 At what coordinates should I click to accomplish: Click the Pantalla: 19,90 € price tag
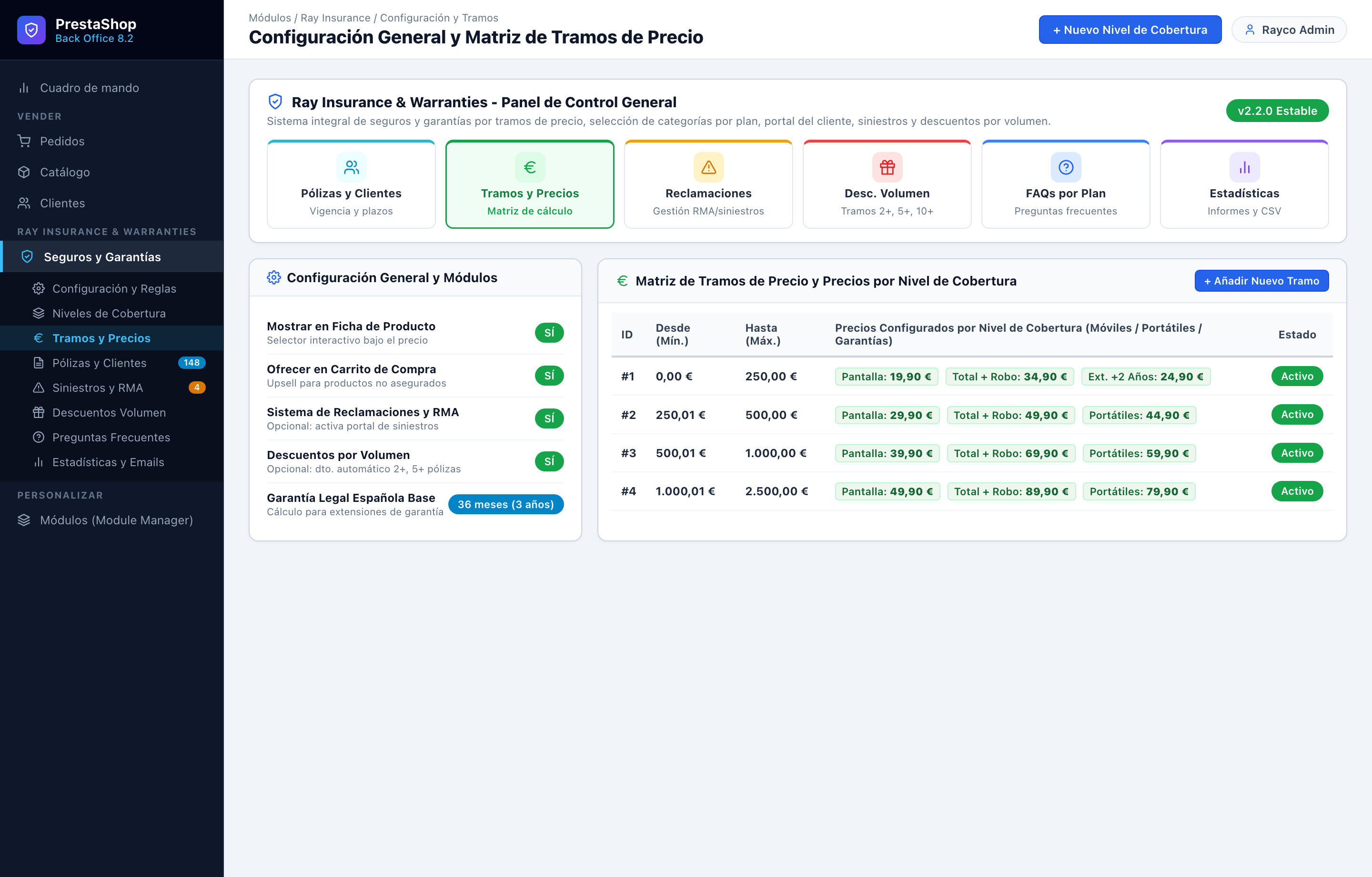click(x=887, y=377)
